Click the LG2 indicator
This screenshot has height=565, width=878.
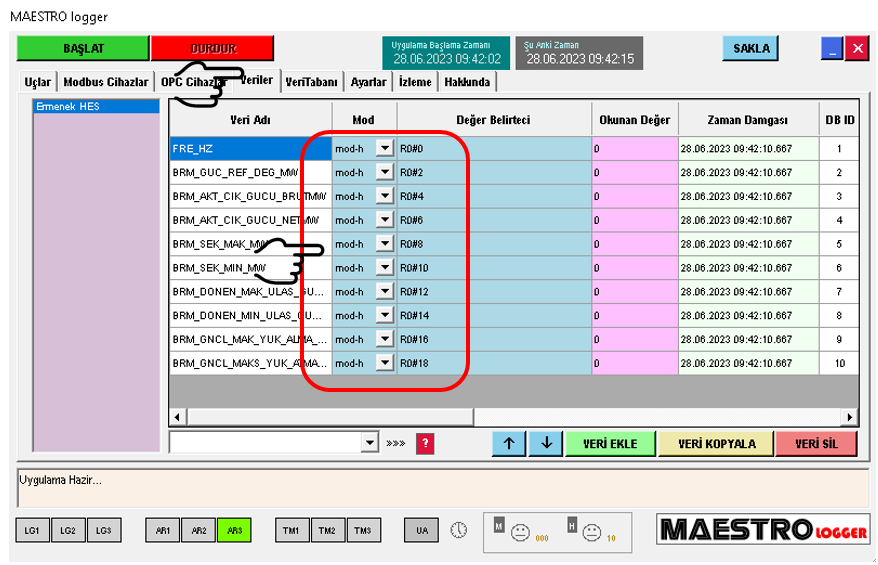(68, 530)
